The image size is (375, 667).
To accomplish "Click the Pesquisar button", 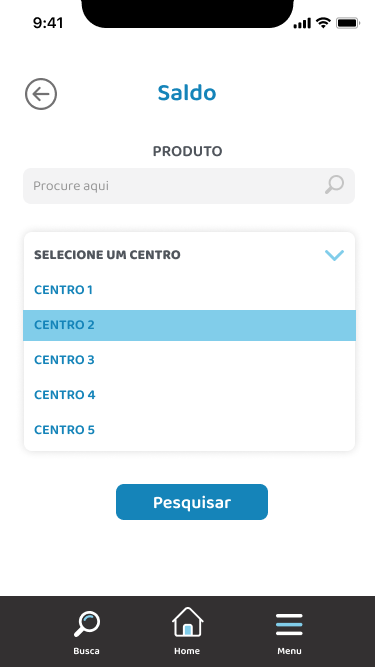I will [x=192, y=502].
